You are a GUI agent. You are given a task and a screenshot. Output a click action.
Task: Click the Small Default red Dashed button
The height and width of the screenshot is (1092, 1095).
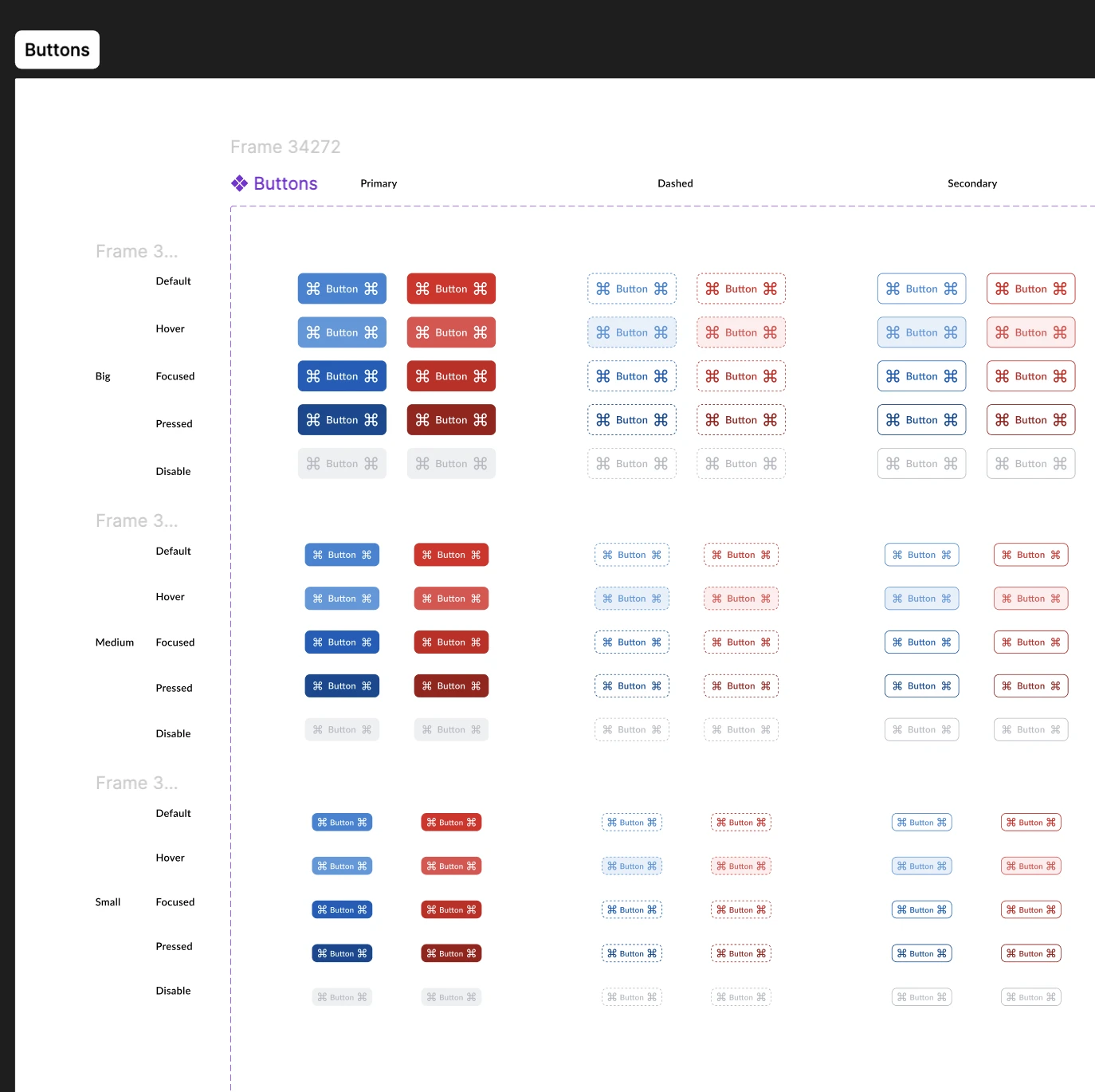(741, 823)
